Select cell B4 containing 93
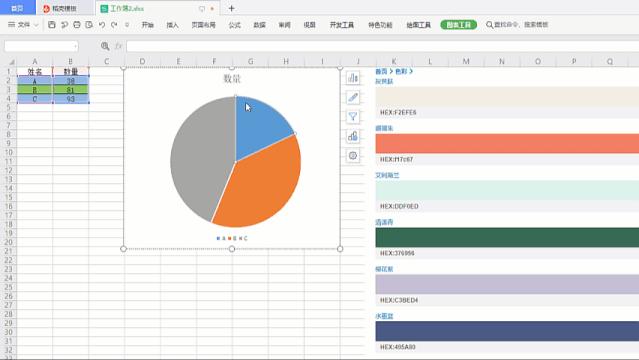This screenshot has width=639, height=360. click(x=71, y=98)
